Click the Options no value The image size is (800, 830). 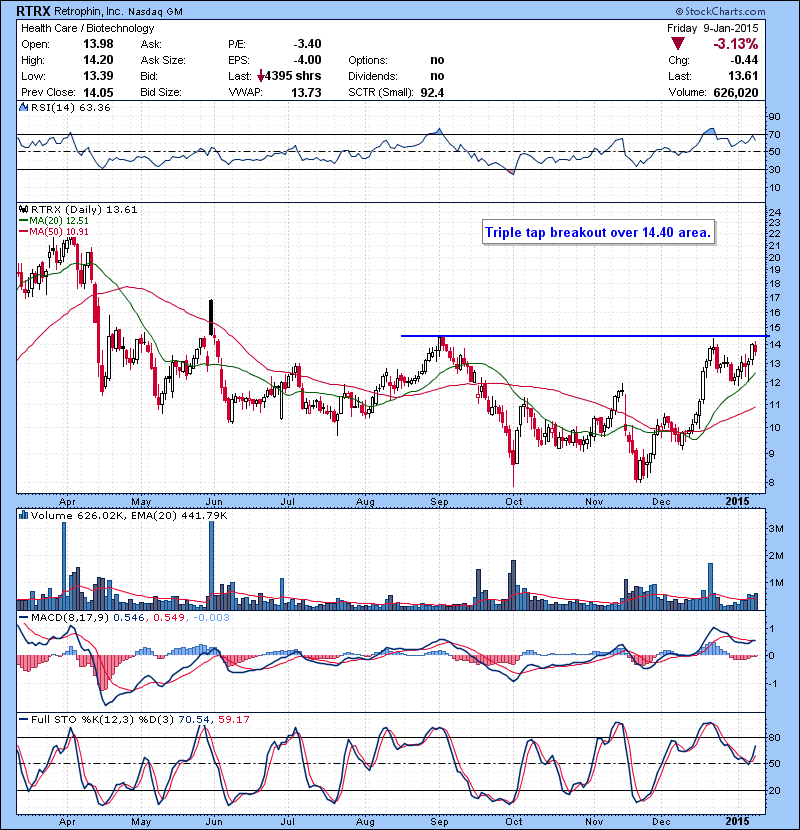coord(437,60)
